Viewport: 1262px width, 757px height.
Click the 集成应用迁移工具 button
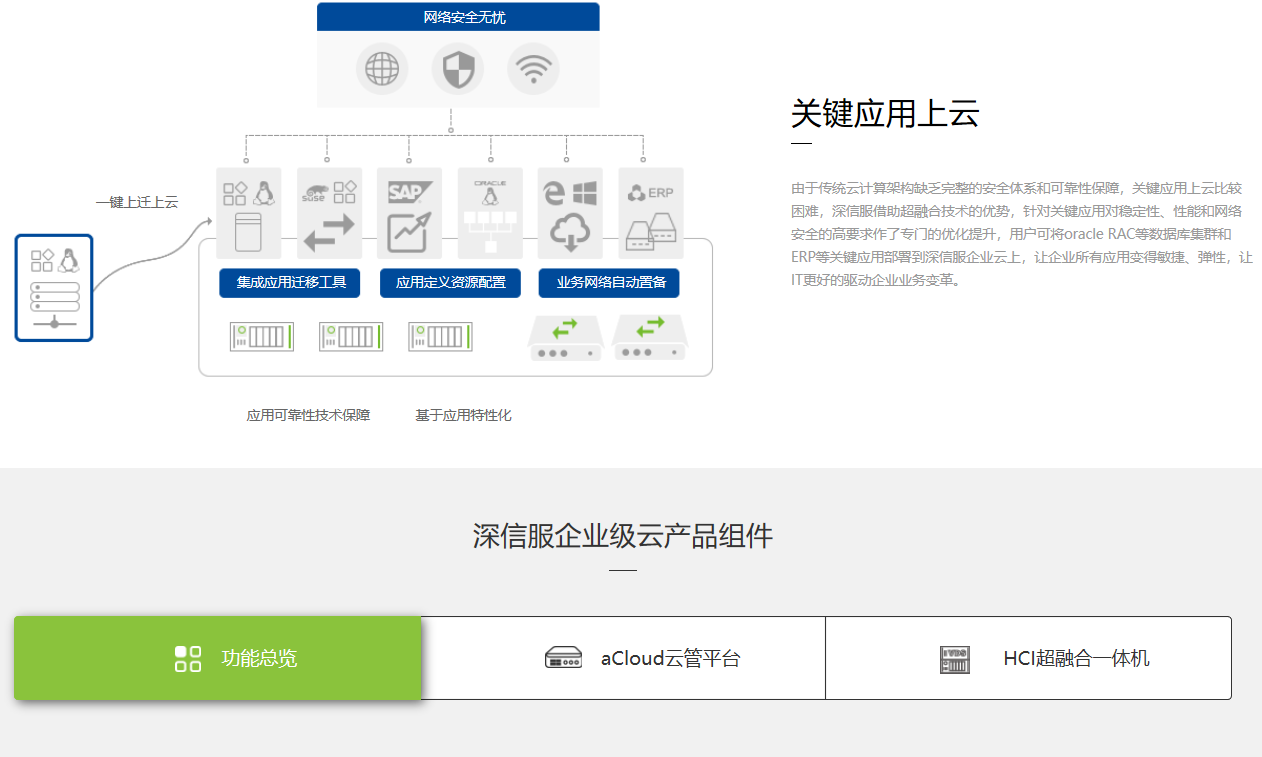pos(289,283)
